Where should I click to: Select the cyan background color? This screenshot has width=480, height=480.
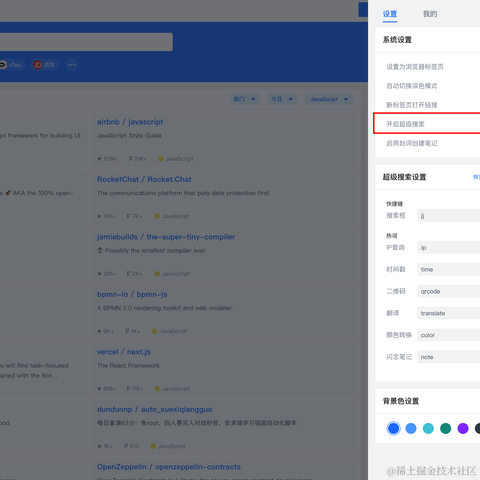(x=428, y=428)
